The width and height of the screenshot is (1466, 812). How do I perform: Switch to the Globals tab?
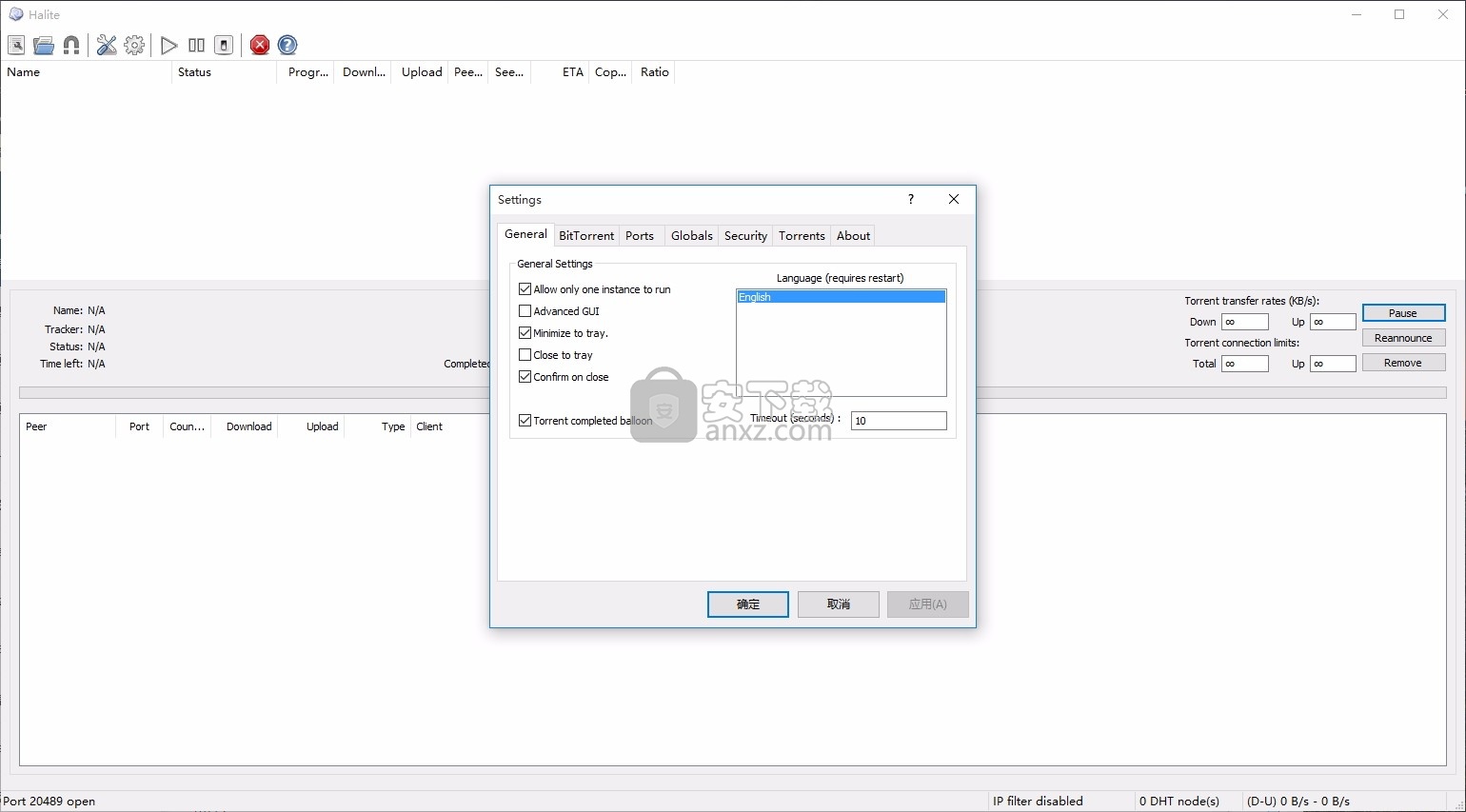coord(692,236)
